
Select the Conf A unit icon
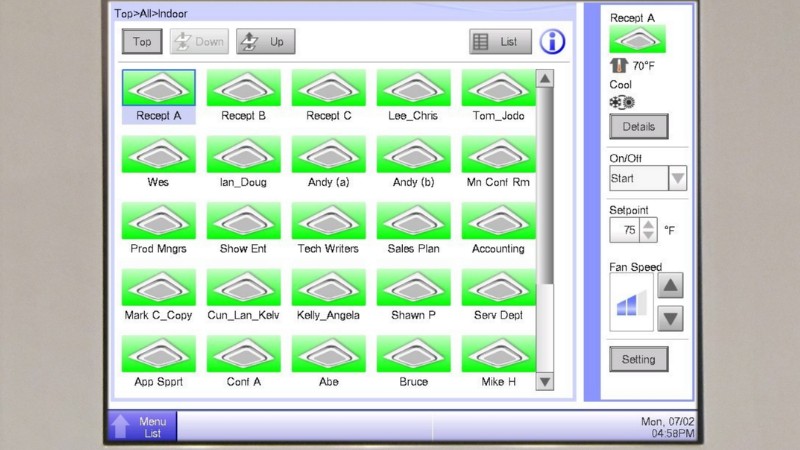click(243, 354)
